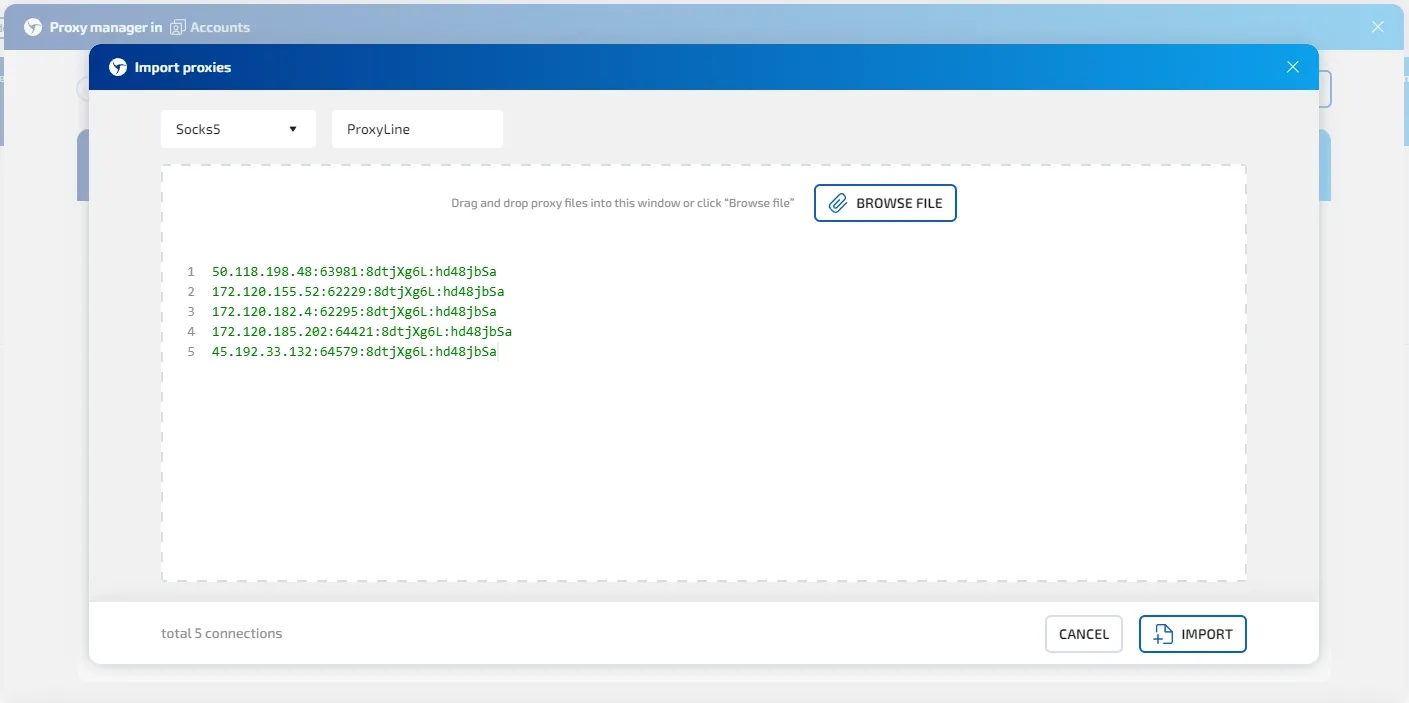
Task: Select the line with 172.120.182.4:62295
Action: (x=354, y=312)
